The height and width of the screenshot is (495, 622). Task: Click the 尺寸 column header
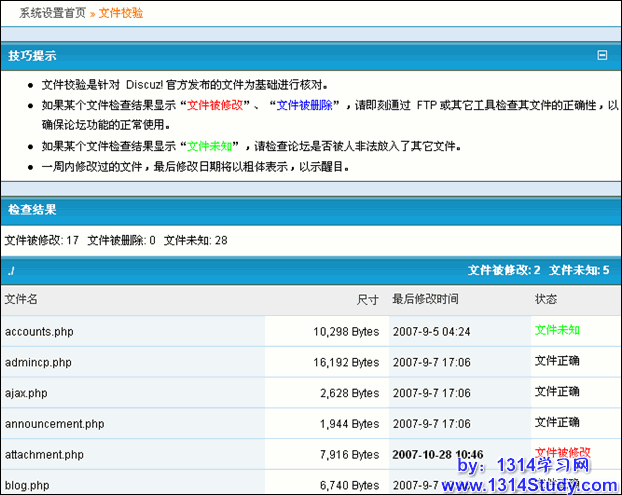pos(368,299)
